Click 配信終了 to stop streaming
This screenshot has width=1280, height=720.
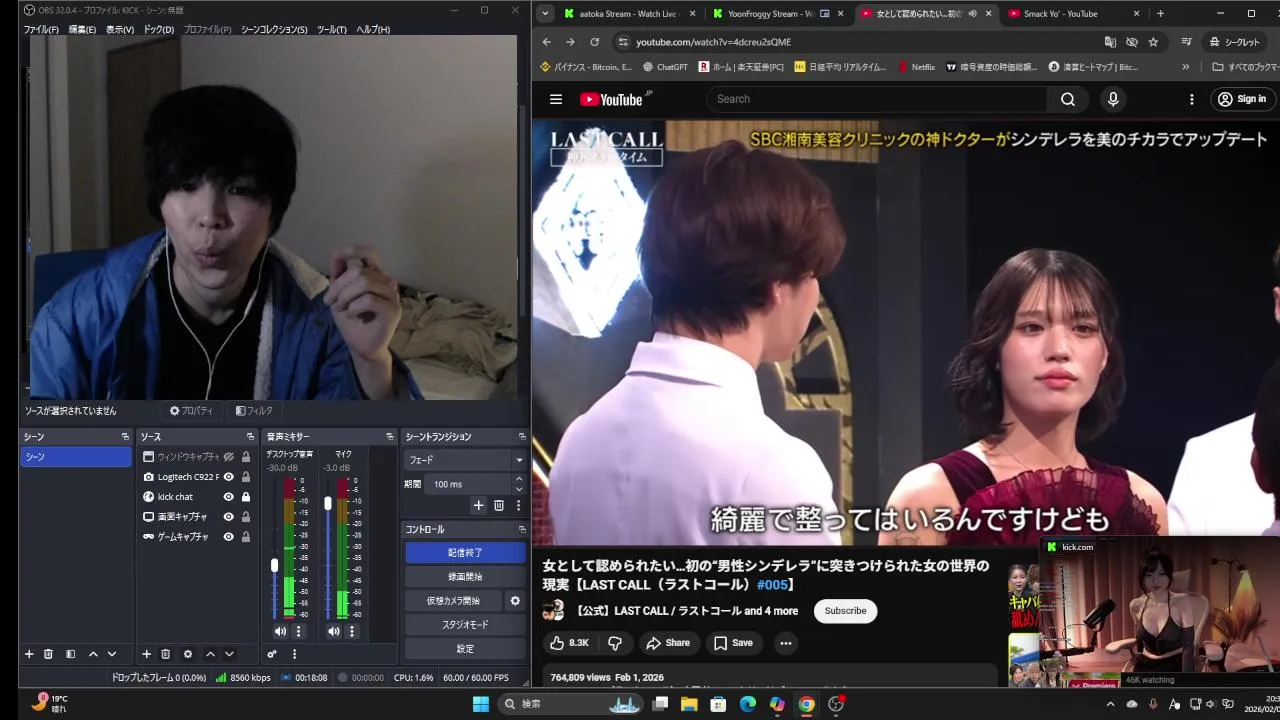(x=465, y=552)
